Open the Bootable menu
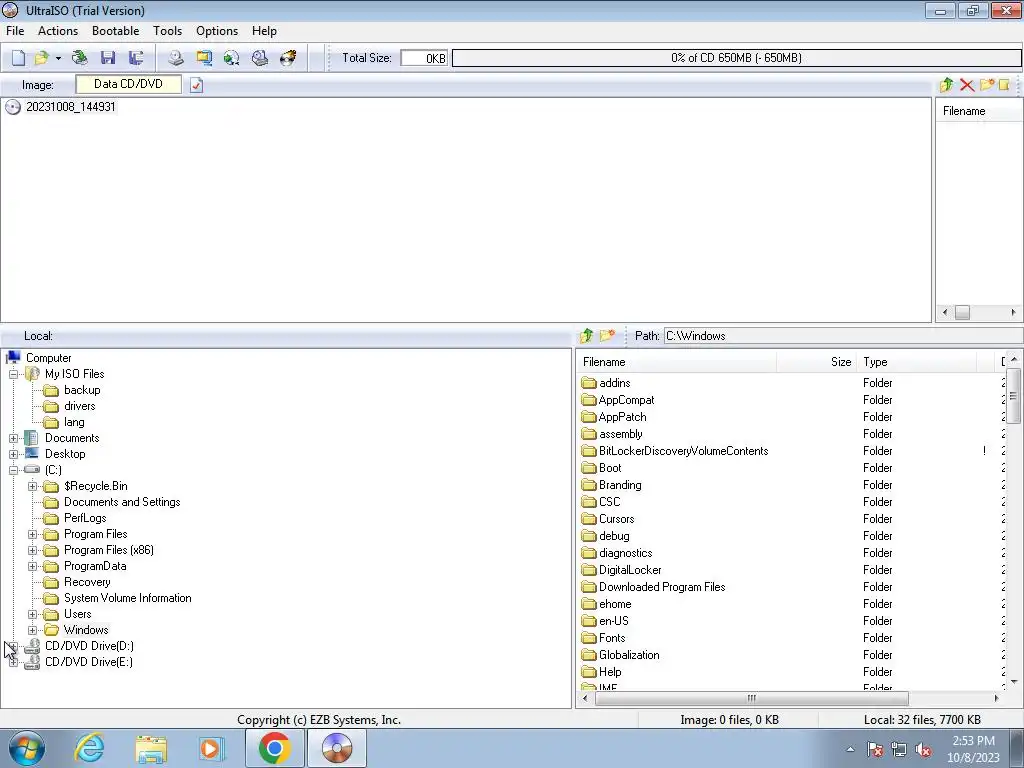 point(116,31)
